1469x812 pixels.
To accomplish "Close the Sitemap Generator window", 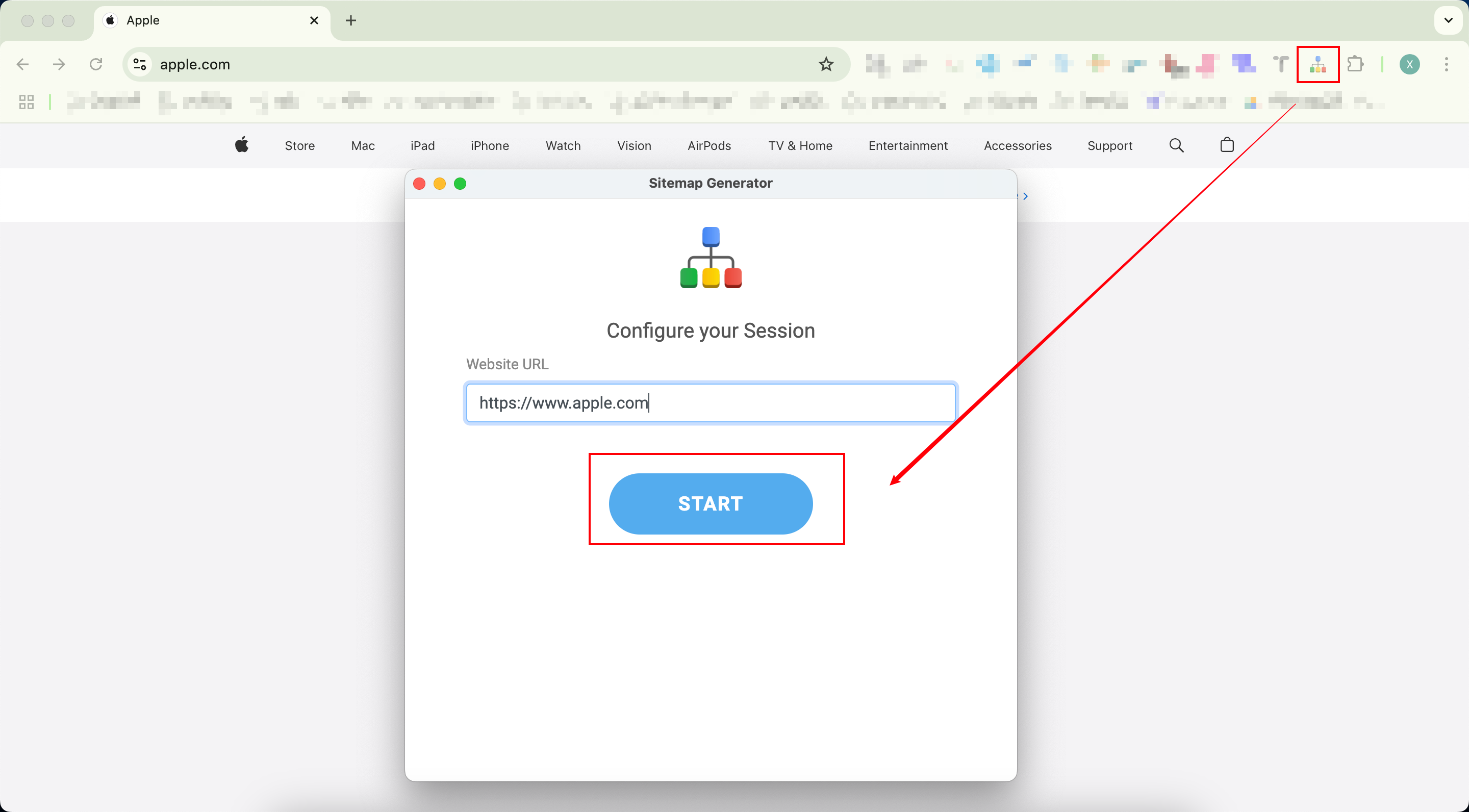I will [419, 184].
